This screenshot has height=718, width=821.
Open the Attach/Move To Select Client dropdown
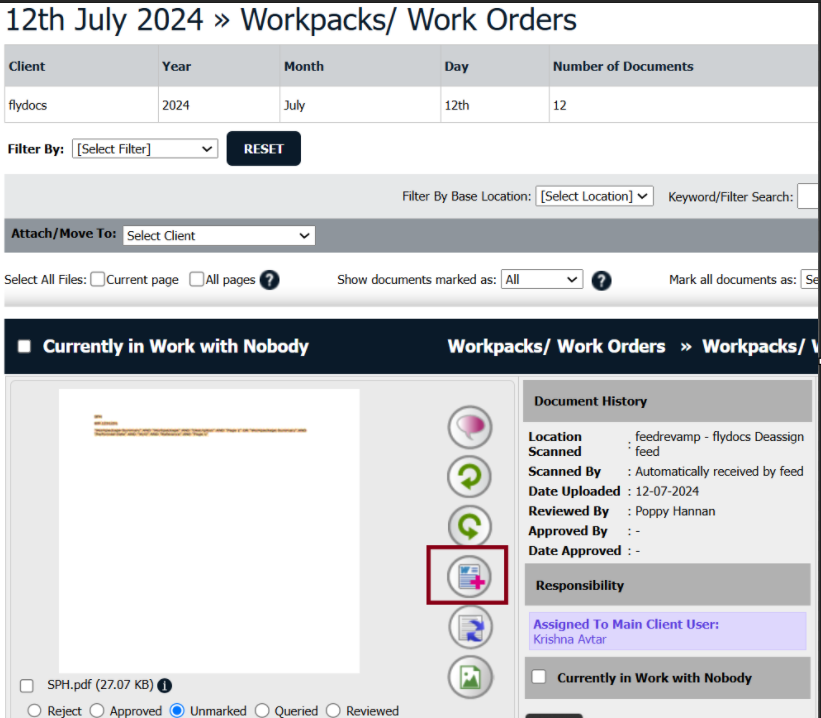219,236
